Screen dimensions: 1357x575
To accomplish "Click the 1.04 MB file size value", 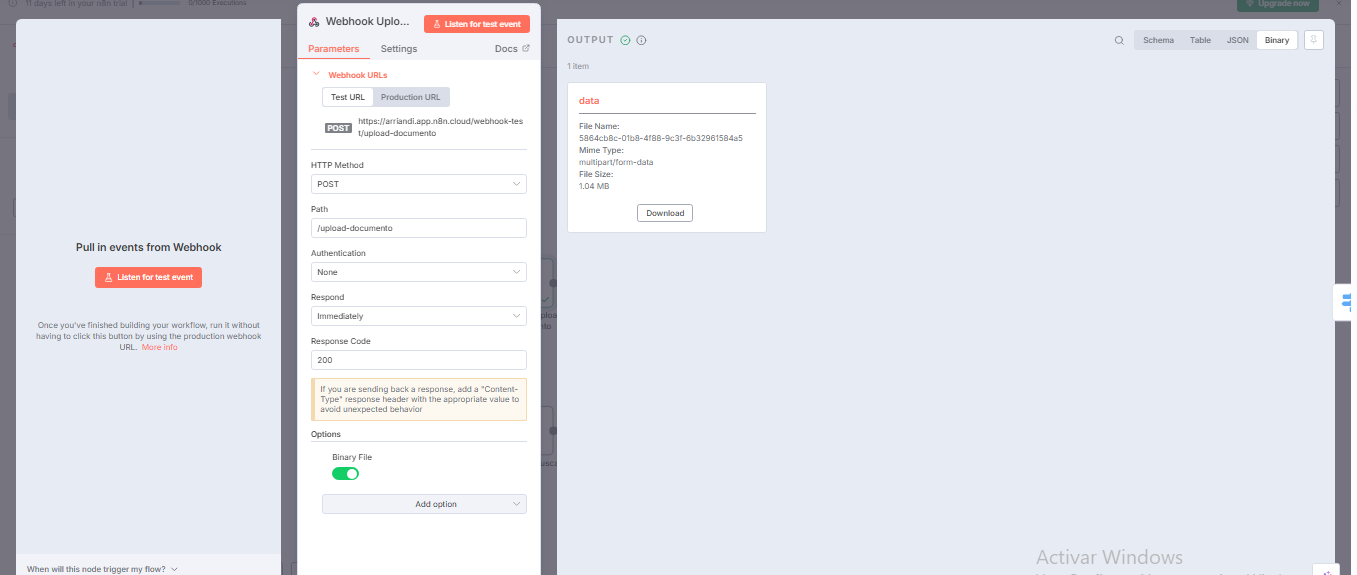I will pyautogui.click(x=594, y=186).
